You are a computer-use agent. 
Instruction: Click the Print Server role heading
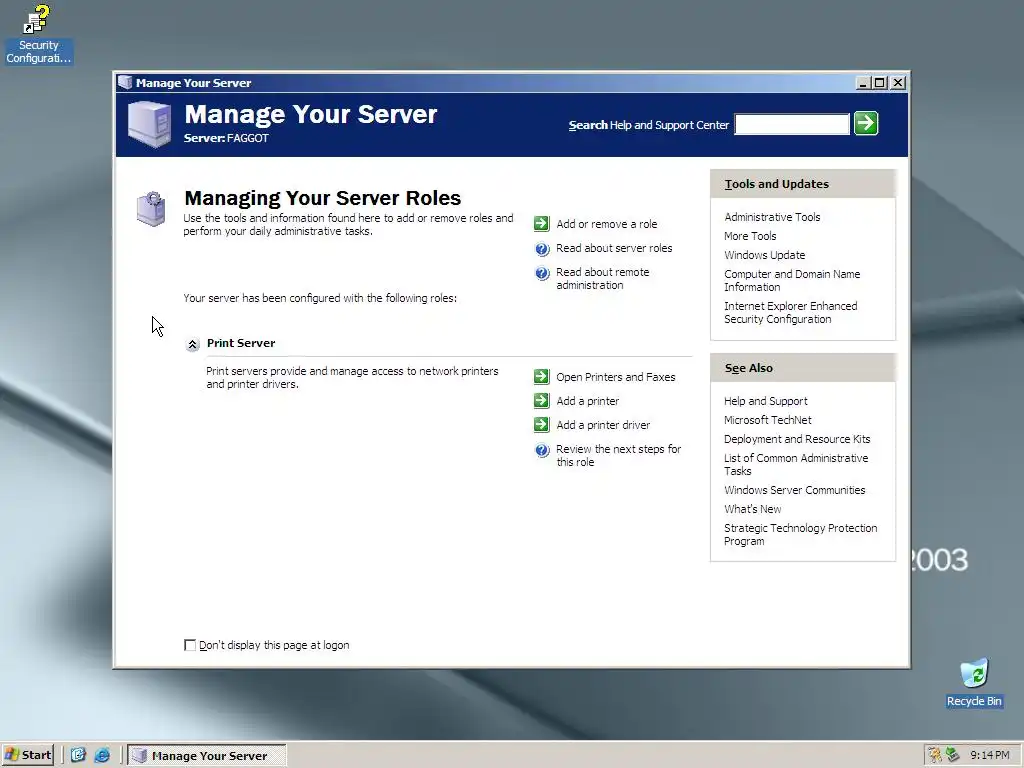point(241,343)
